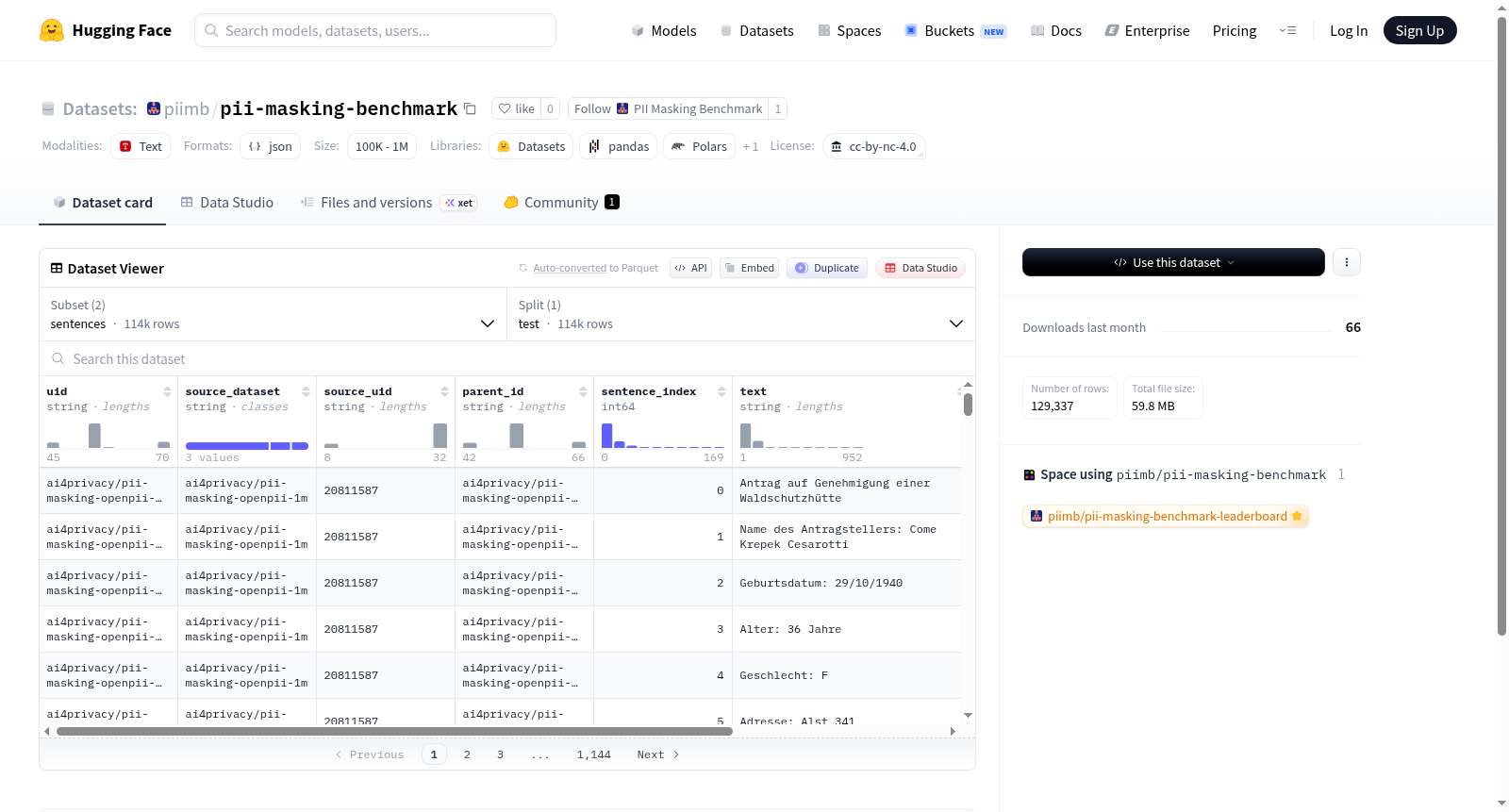Image resolution: width=1509 pixels, height=812 pixels.
Task: Open the Community tab
Action: (561, 203)
